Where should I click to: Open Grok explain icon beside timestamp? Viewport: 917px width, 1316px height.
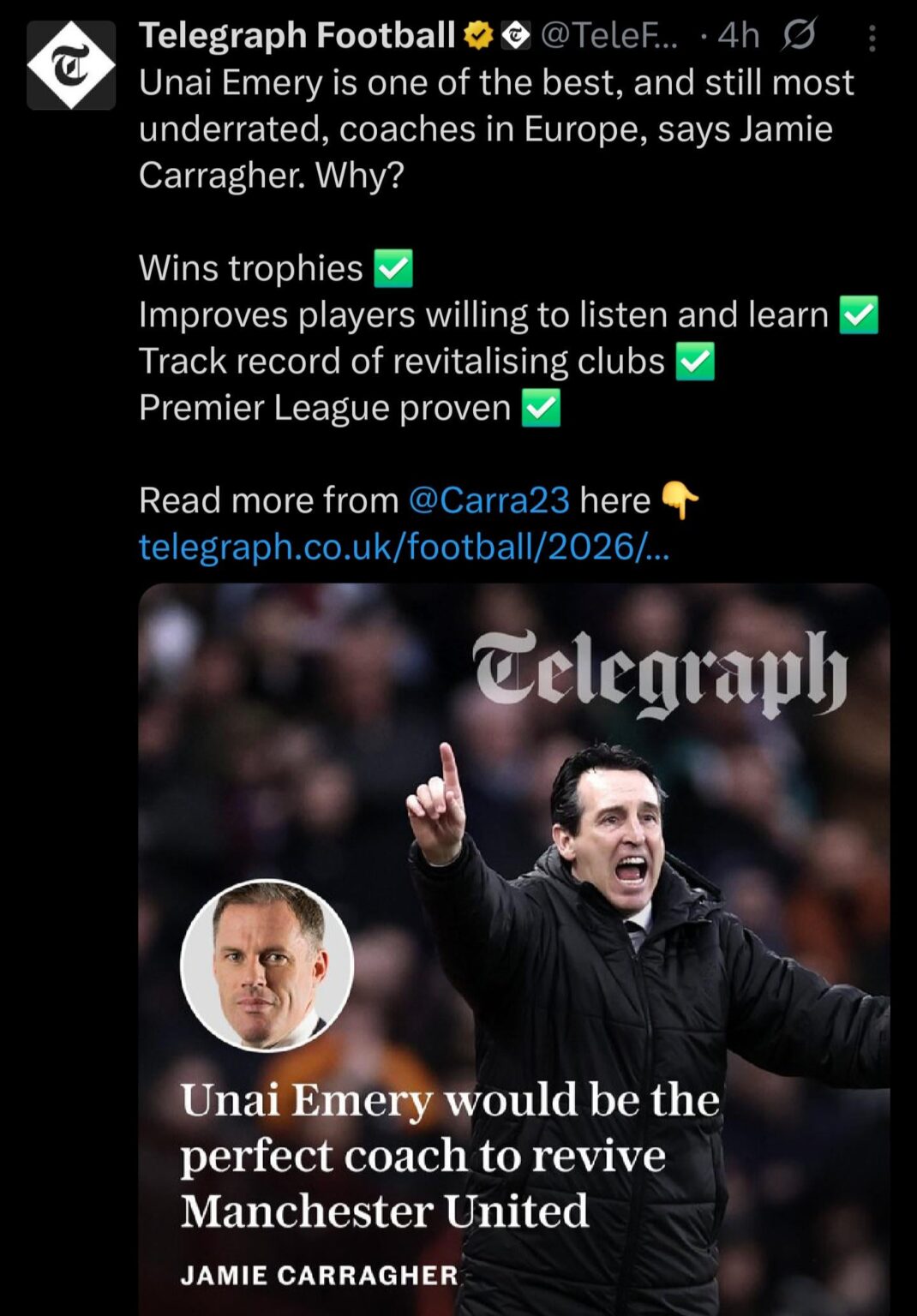(x=799, y=35)
